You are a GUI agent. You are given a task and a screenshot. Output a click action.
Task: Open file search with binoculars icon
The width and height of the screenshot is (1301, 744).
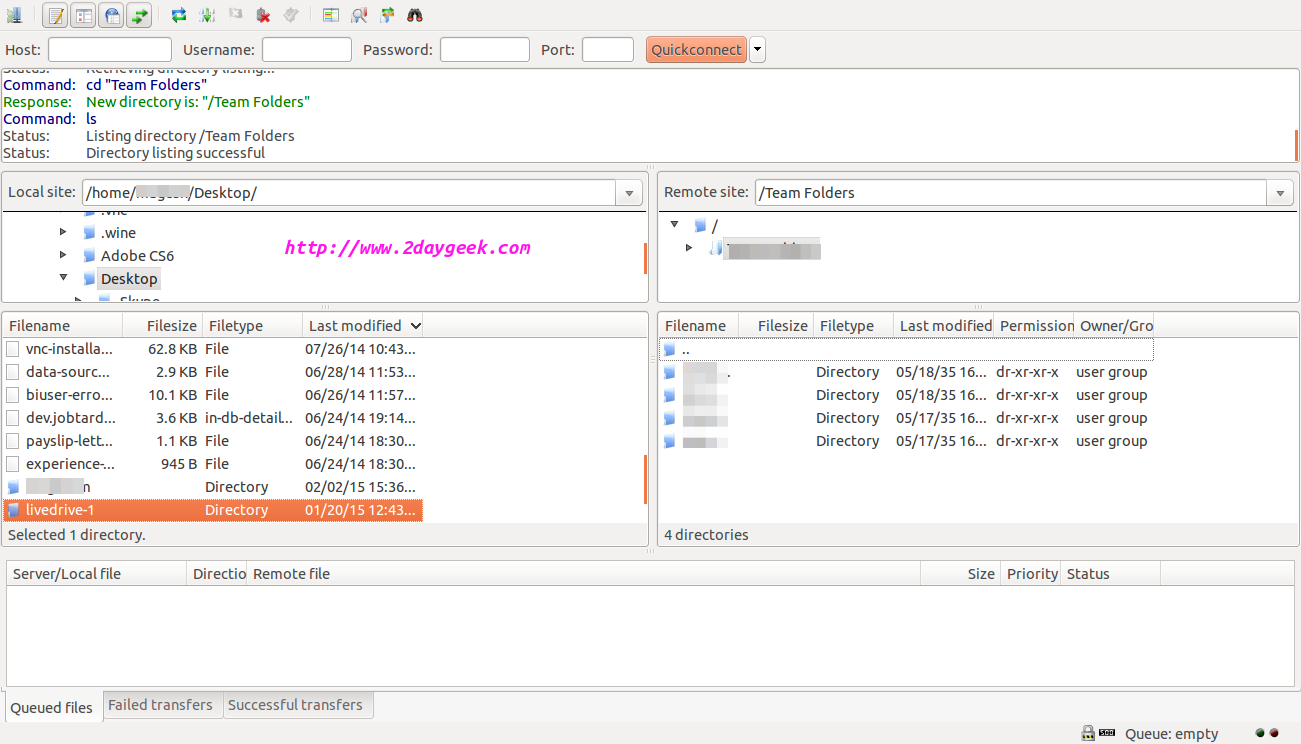pos(415,15)
